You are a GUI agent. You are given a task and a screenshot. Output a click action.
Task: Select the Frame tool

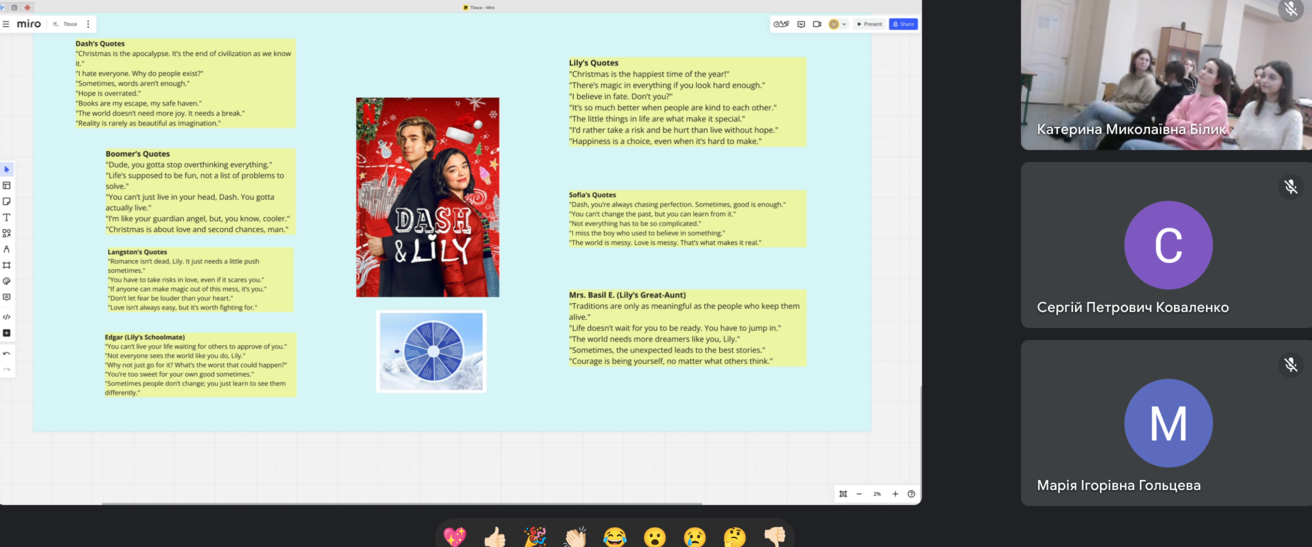7,266
